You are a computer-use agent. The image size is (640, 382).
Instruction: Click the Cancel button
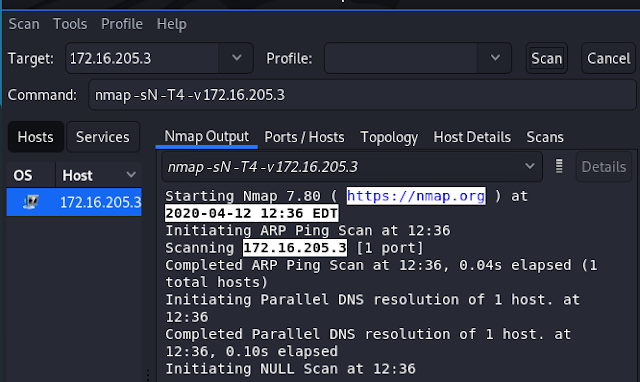tap(608, 58)
